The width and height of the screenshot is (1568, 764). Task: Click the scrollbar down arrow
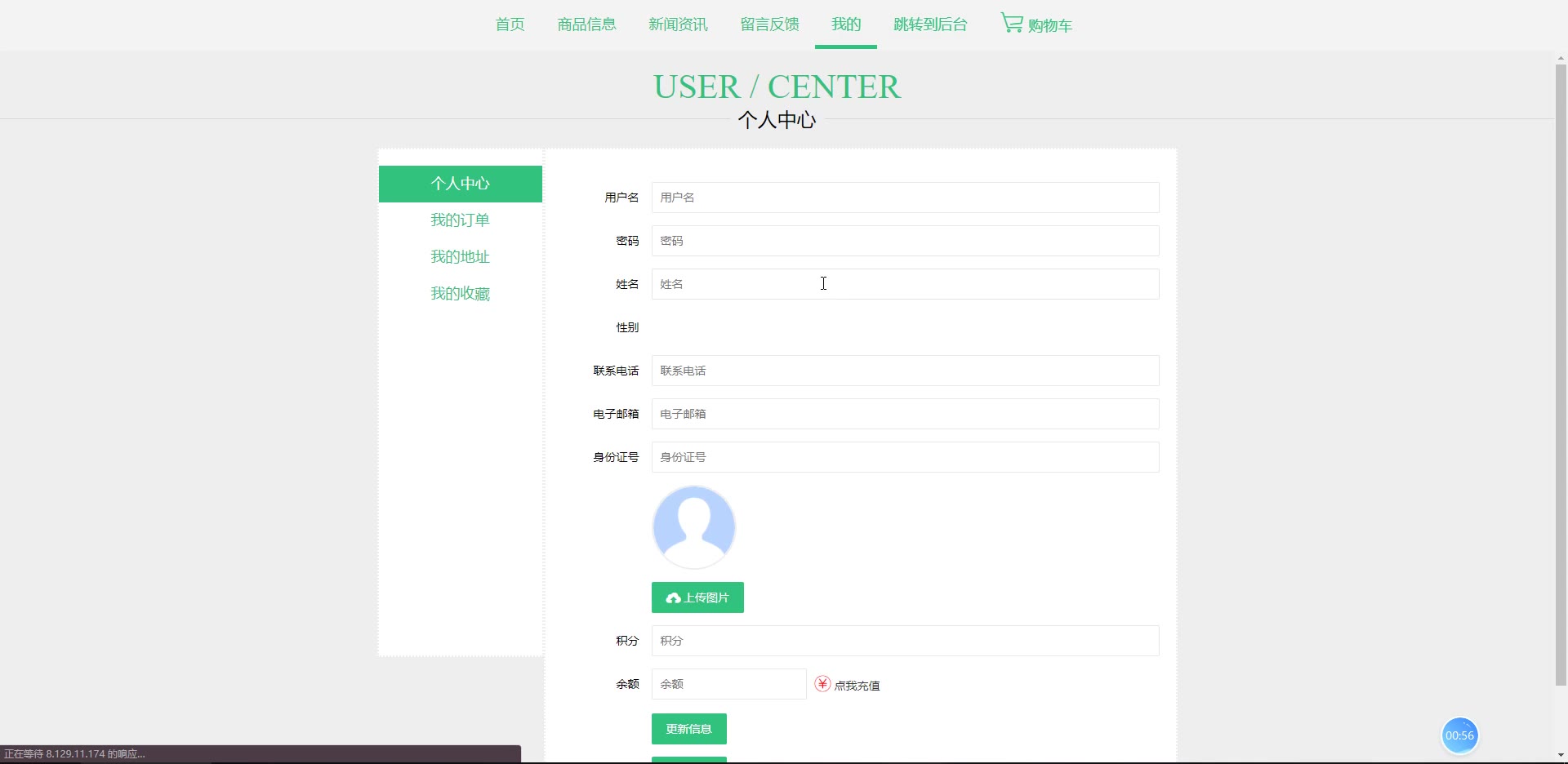pyautogui.click(x=1561, y=755)
